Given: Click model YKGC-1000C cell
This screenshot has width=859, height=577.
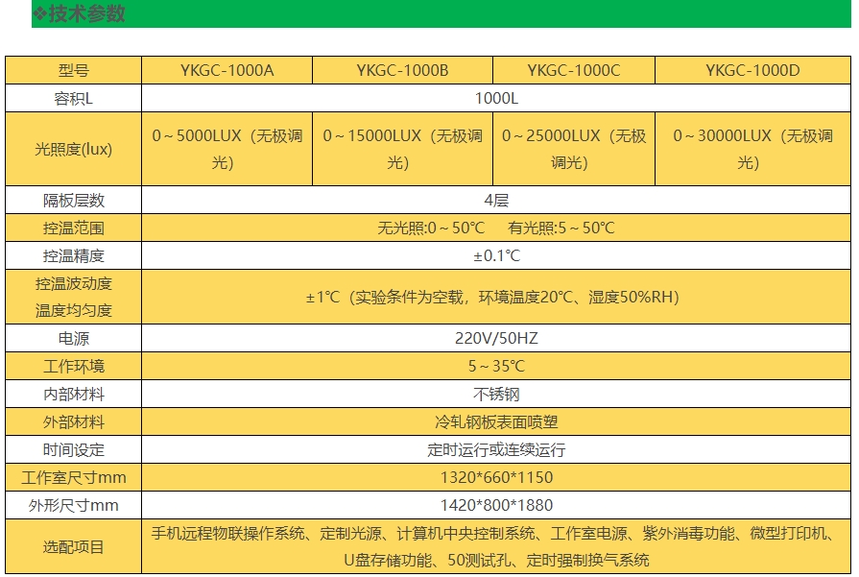Looking at the screenshot, I should point(574,70).
